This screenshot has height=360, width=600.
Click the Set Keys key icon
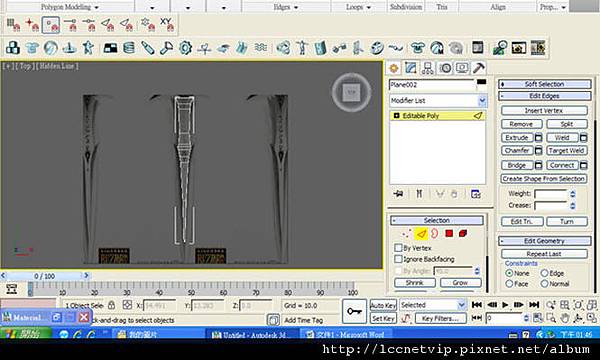click(354, 311)
